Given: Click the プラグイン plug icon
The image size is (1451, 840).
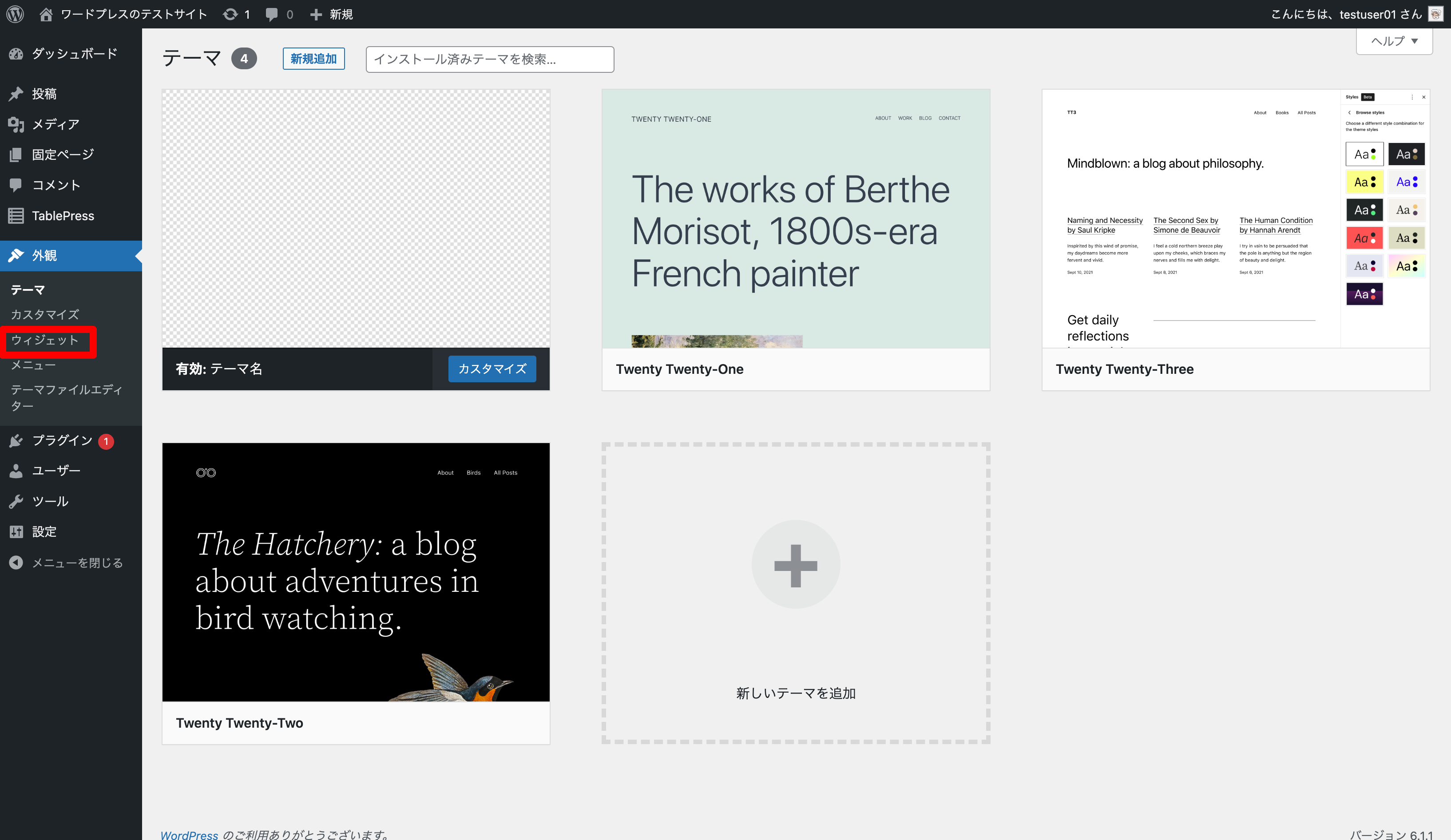Looking at the screenshot, I should click(x=16, y=440).
